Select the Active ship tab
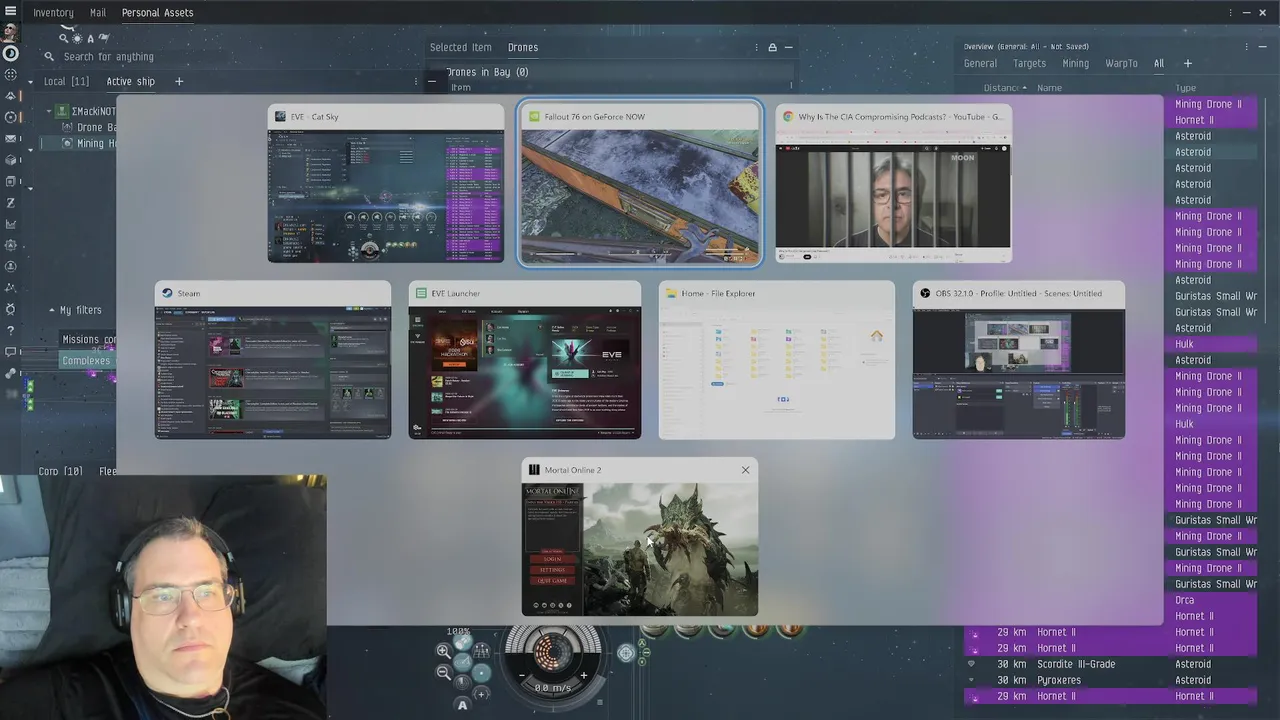 131,81
